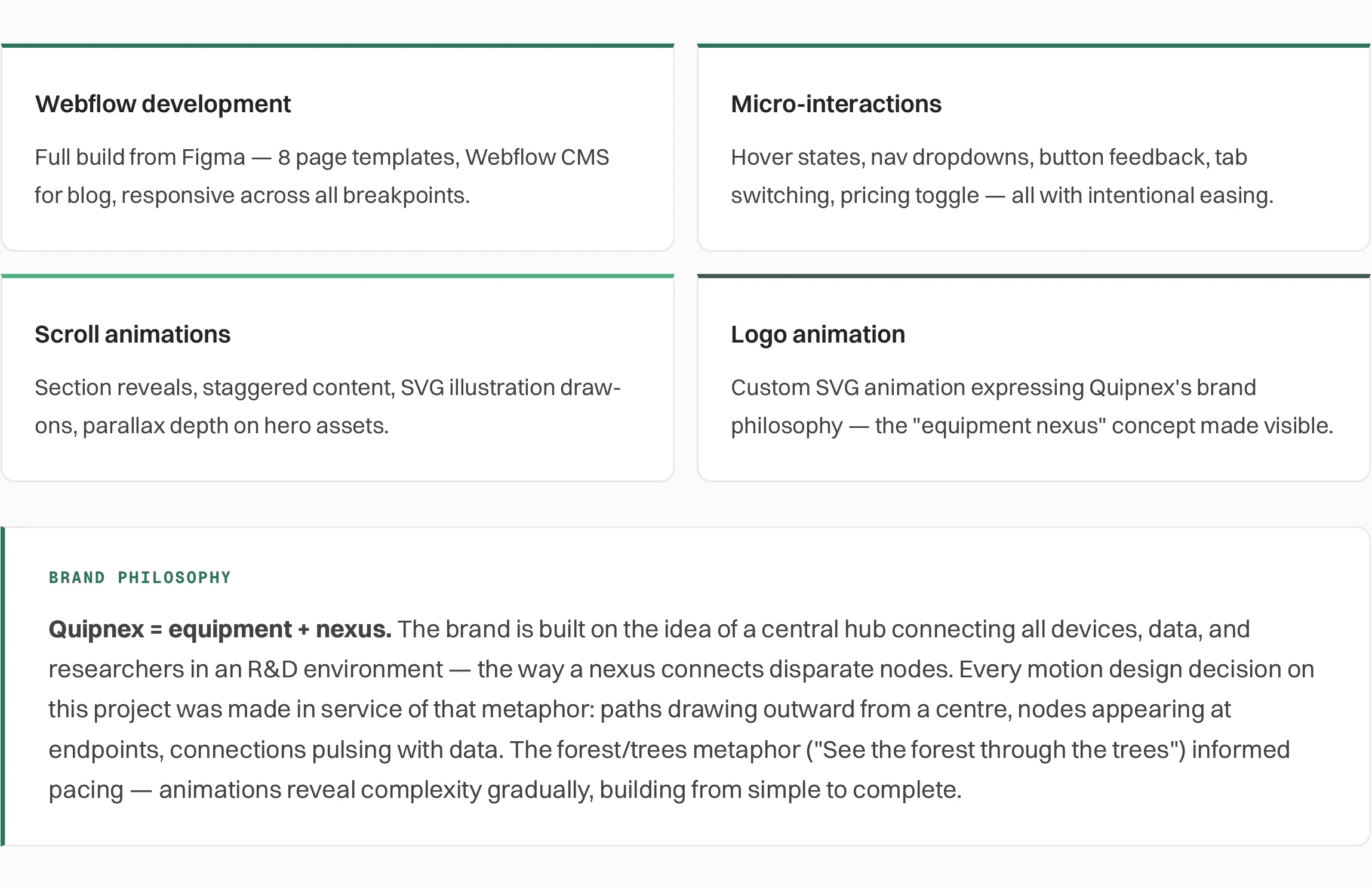
Task: Click the green top border of Webflow card
Action: click(x=338, y=45)
